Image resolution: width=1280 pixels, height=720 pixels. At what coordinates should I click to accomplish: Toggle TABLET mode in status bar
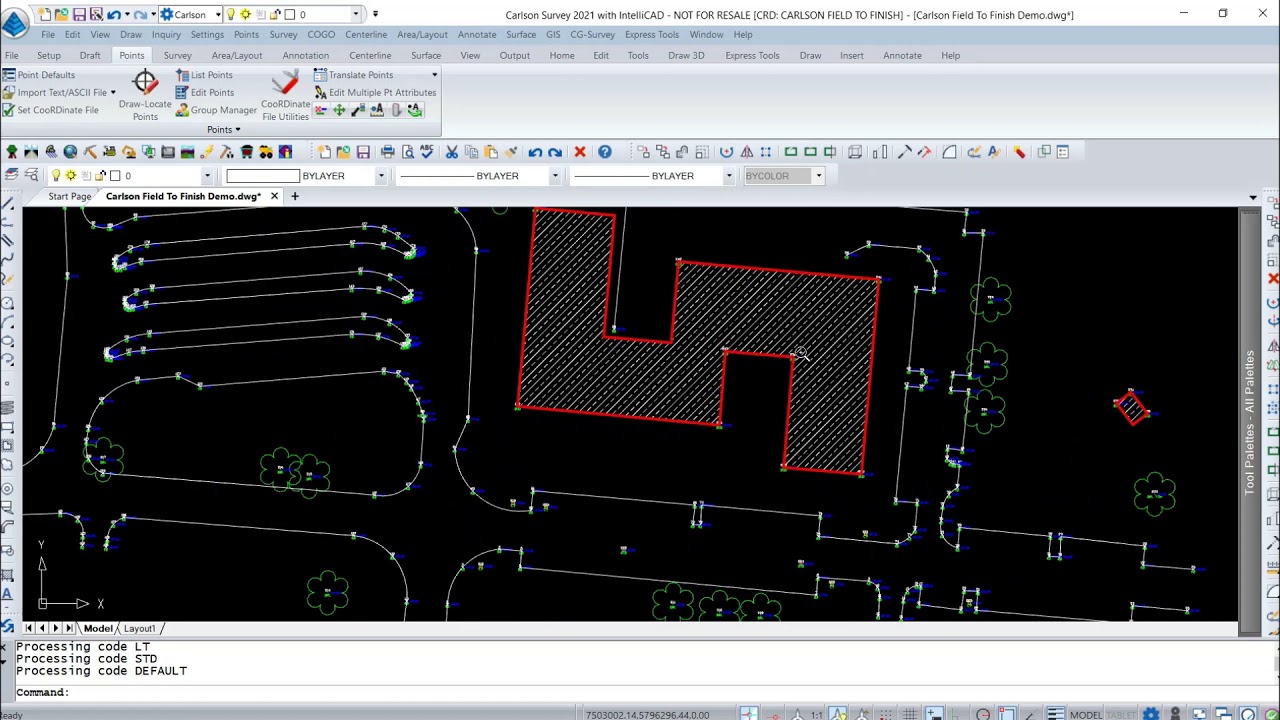tap(1120, 714)
